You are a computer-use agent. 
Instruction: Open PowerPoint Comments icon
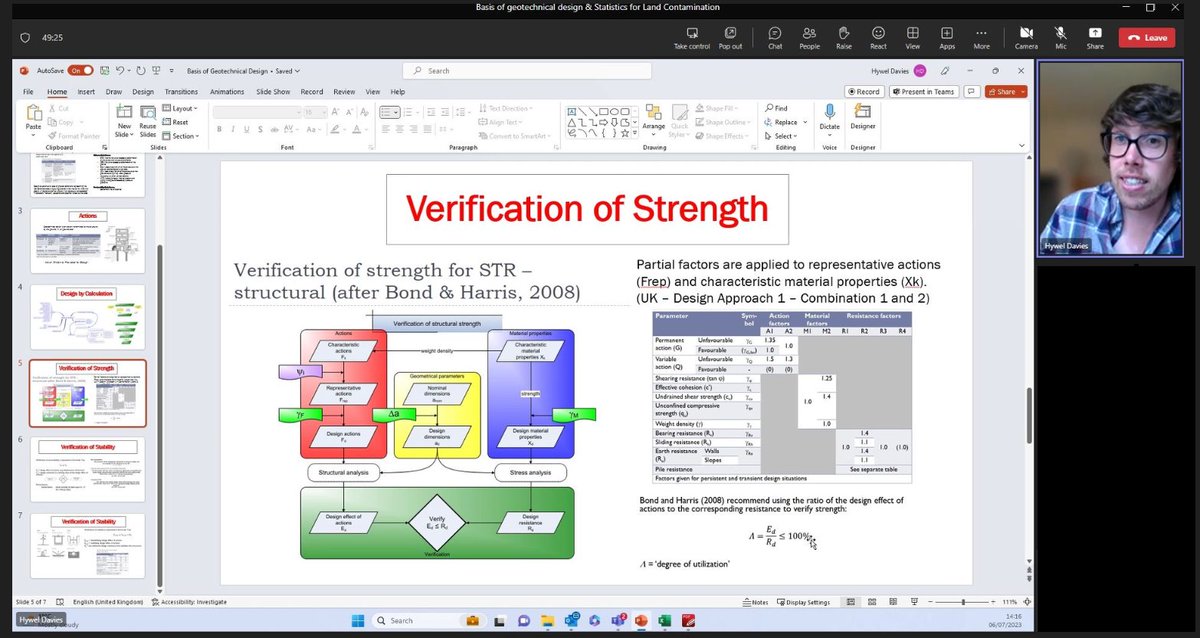pyautogui.click(x=971, y=91)
